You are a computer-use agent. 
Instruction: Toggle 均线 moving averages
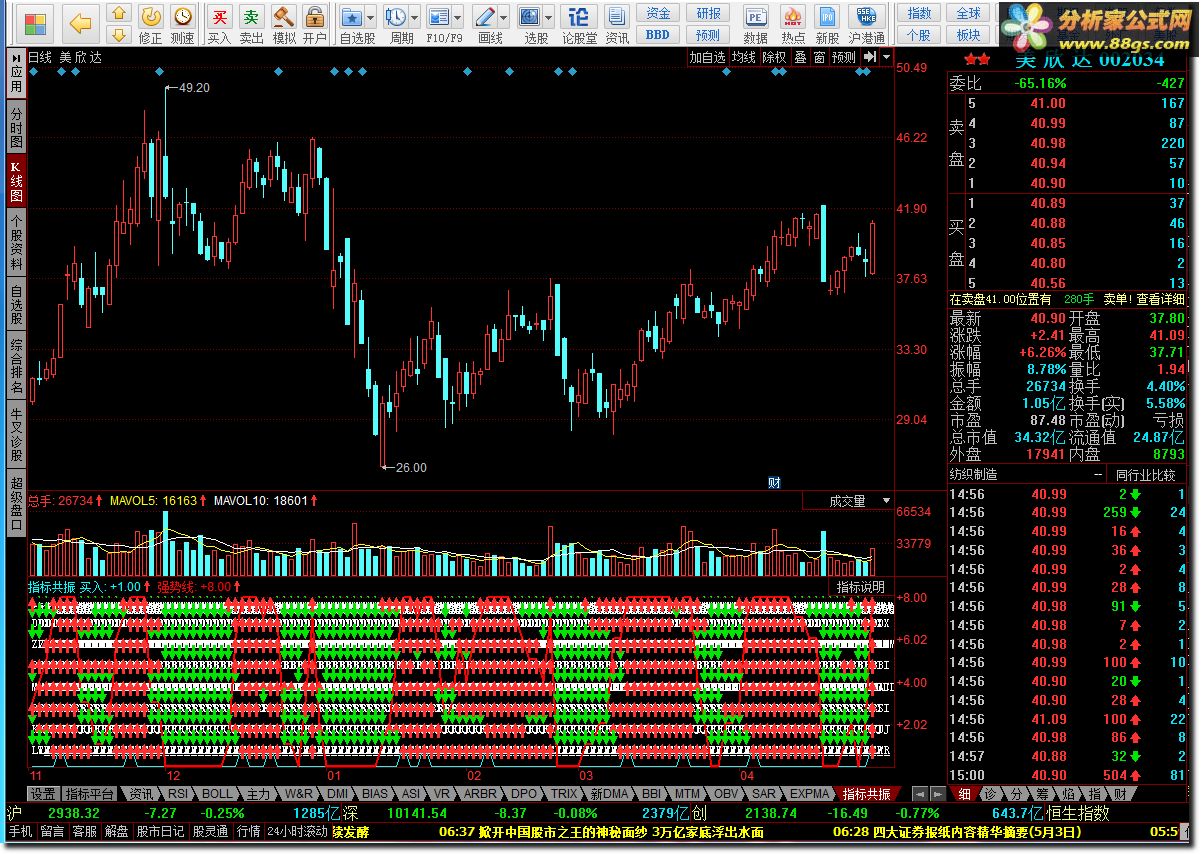click(x=743, y=57)
